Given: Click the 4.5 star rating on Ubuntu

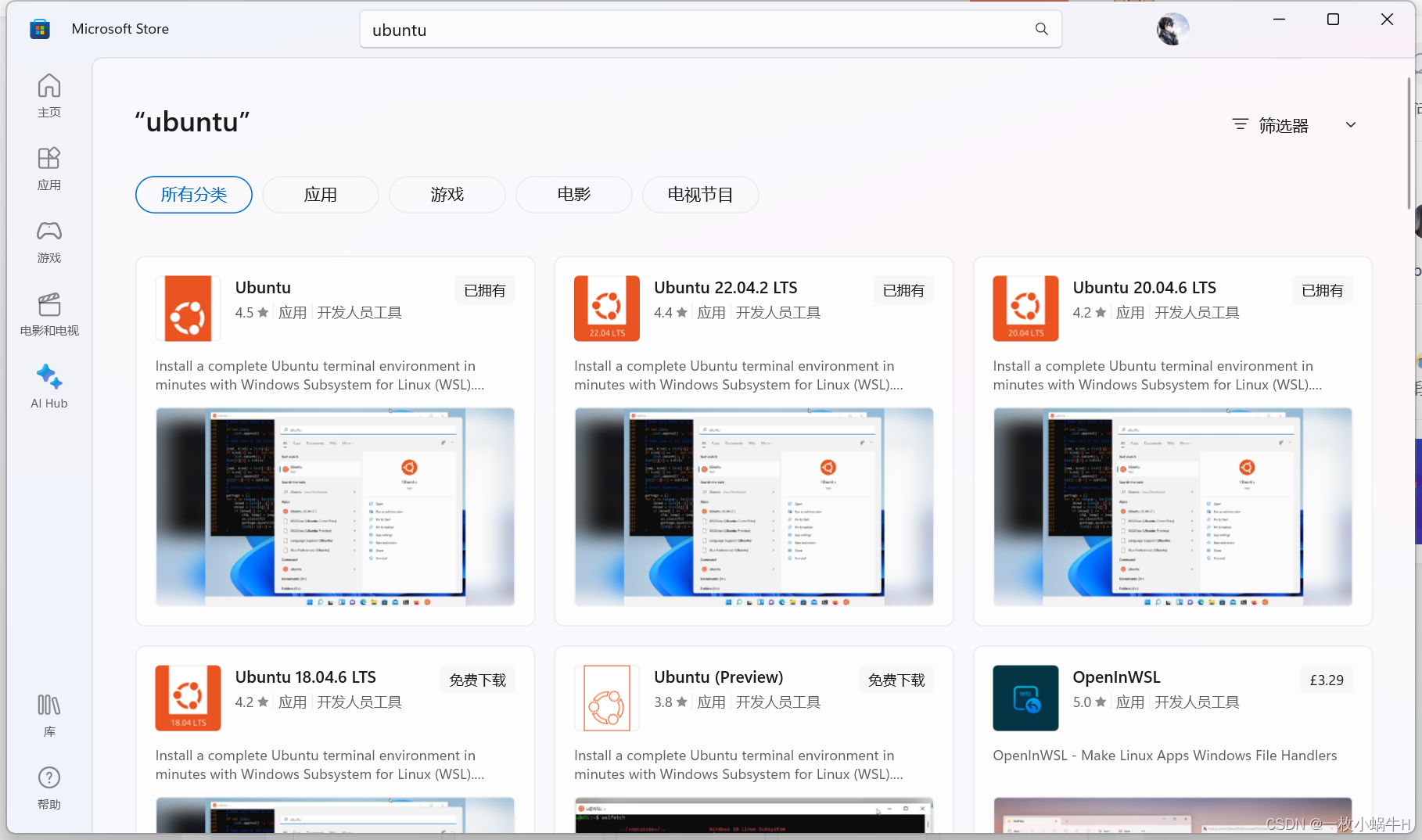Looking at the screenshot, I should pyautogui.click(x=252, y=313).
